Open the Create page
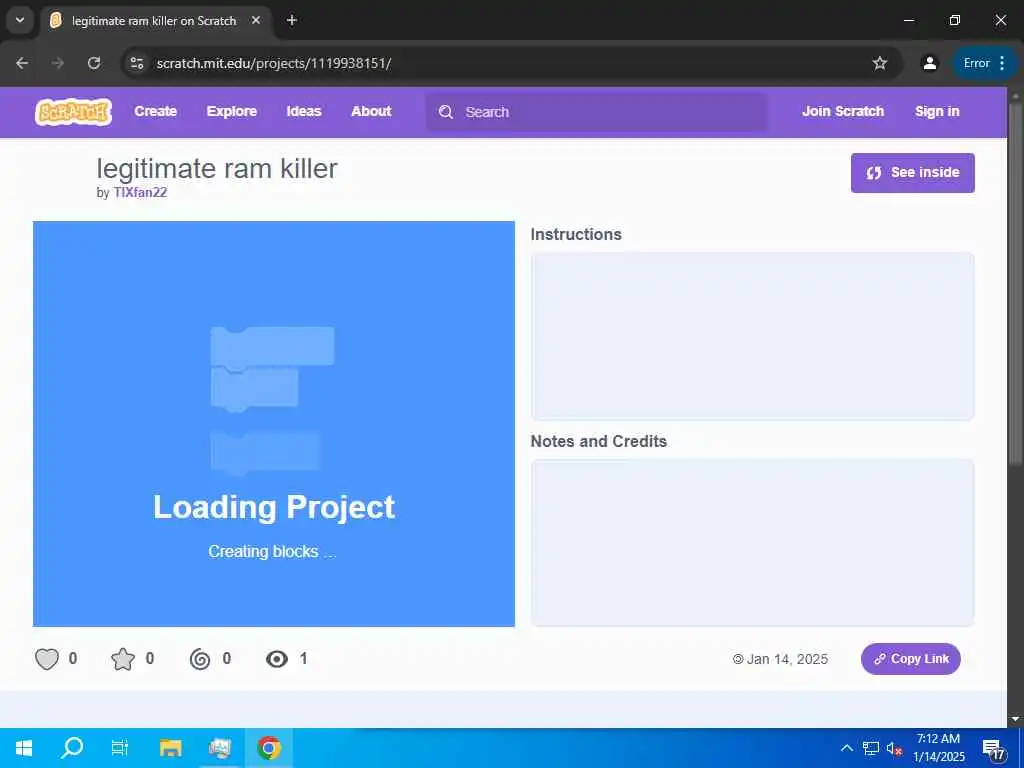Screen dimensions: 1024x768 click(155, 111)
